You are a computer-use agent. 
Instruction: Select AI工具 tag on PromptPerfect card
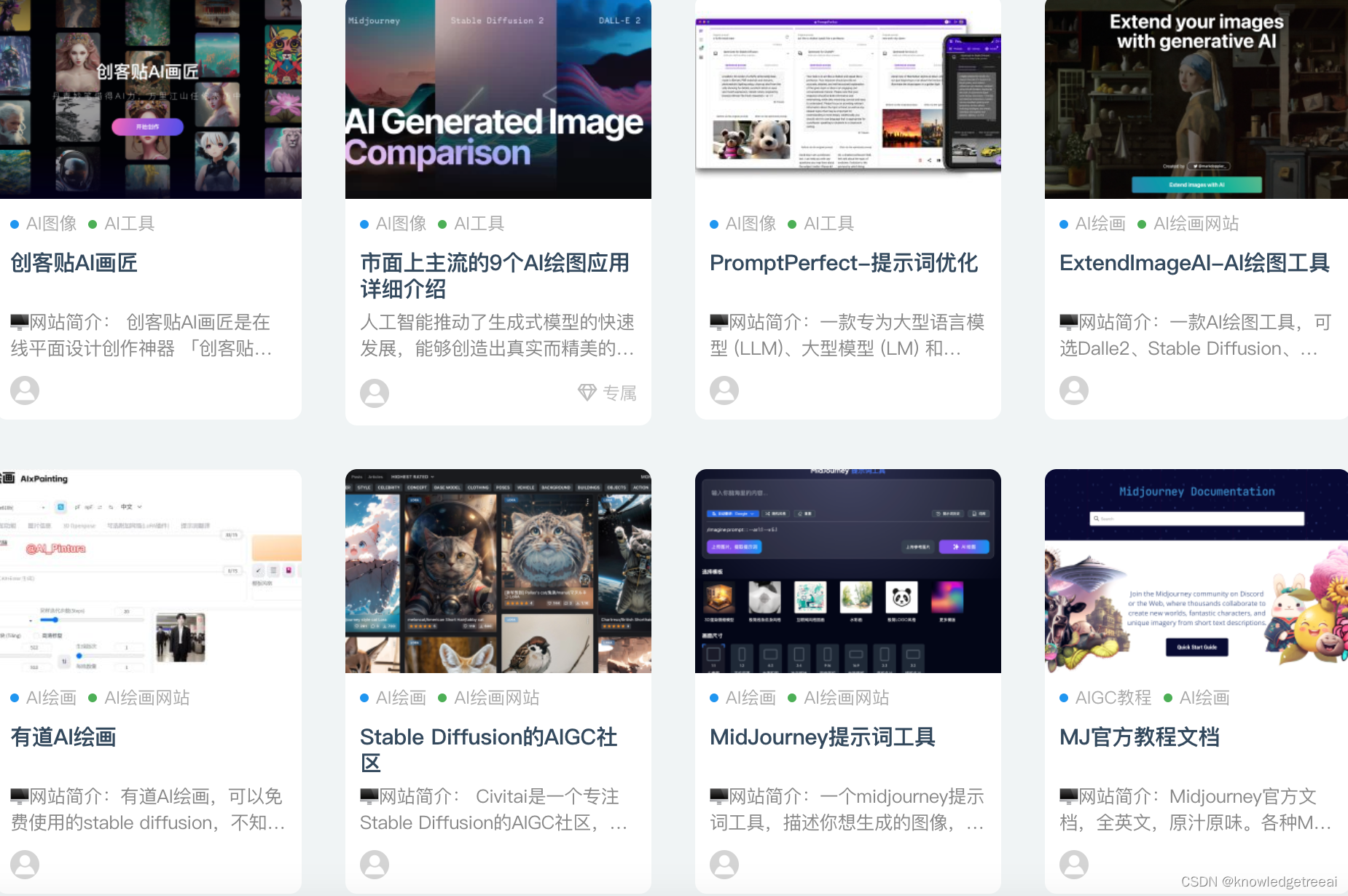click(829, 224)
